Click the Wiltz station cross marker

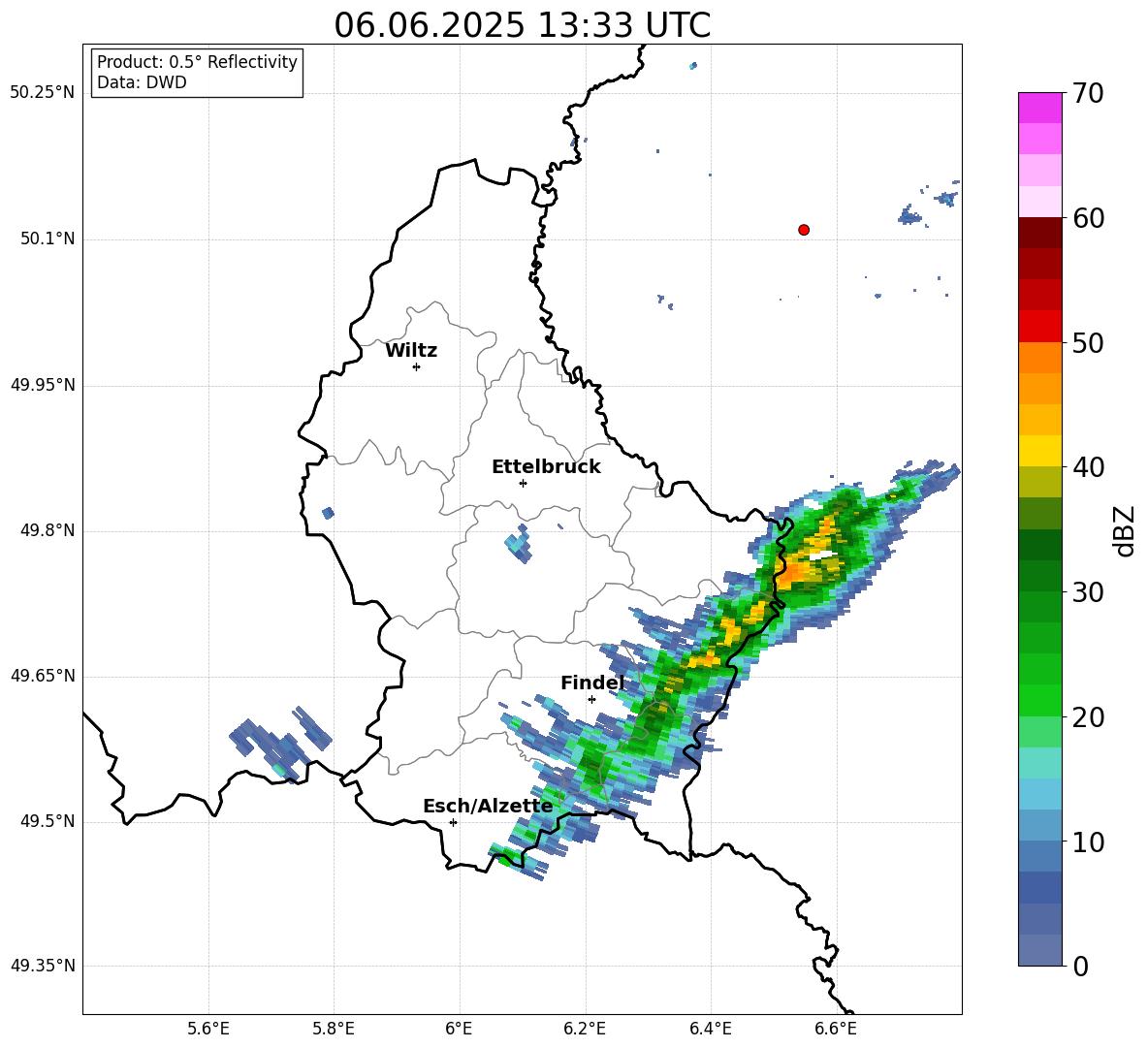tap(417, 366)
